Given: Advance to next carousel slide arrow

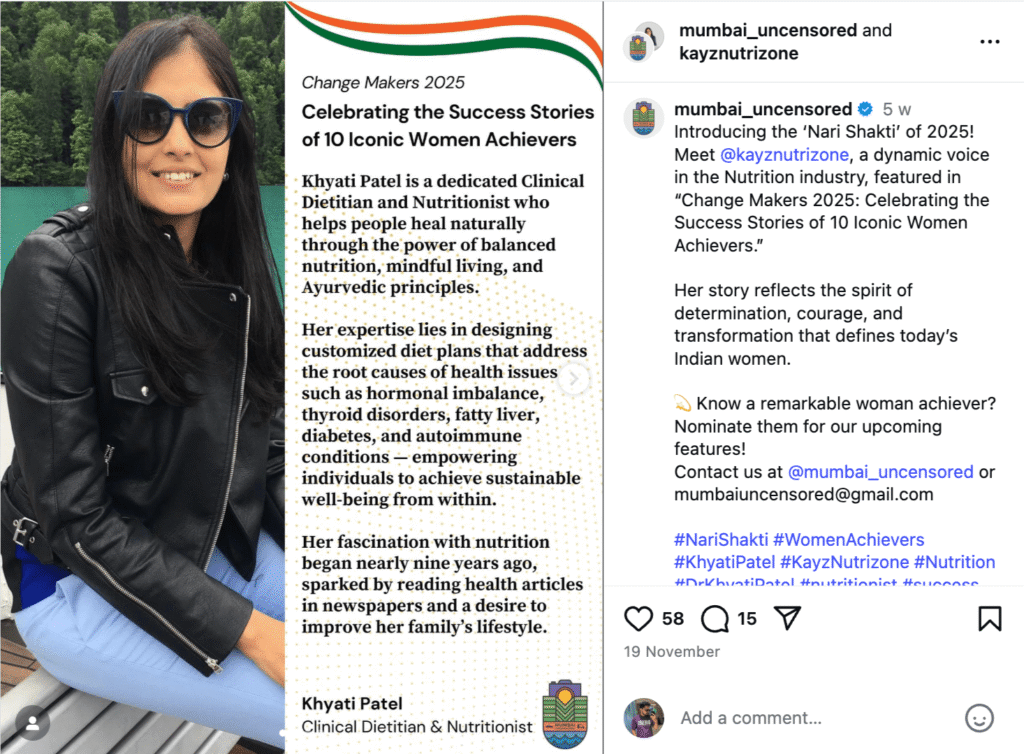Looking at the screenshot, I should [575, 379].
